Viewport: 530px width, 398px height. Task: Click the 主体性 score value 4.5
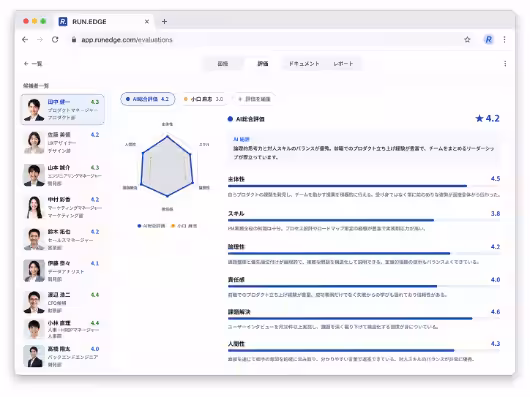tap(495, 179)
